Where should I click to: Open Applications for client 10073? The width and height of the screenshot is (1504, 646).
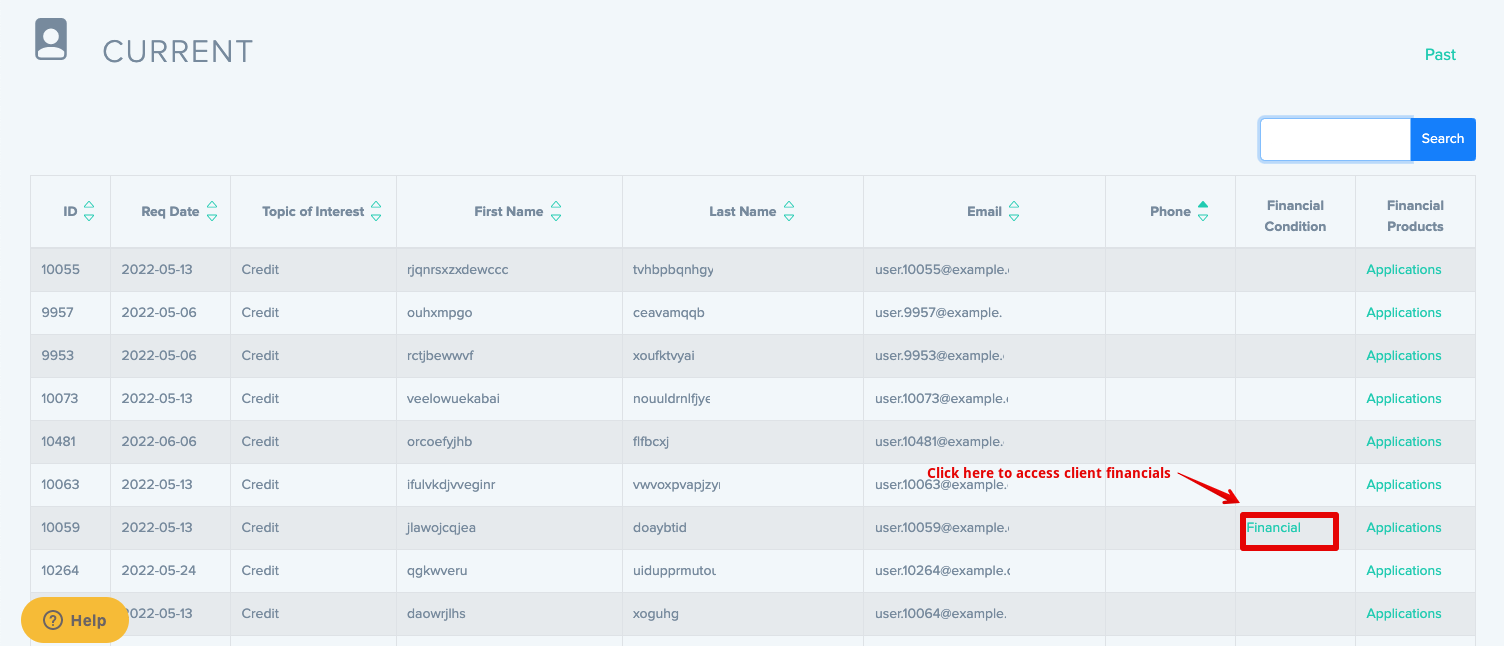pos(1403,398)
